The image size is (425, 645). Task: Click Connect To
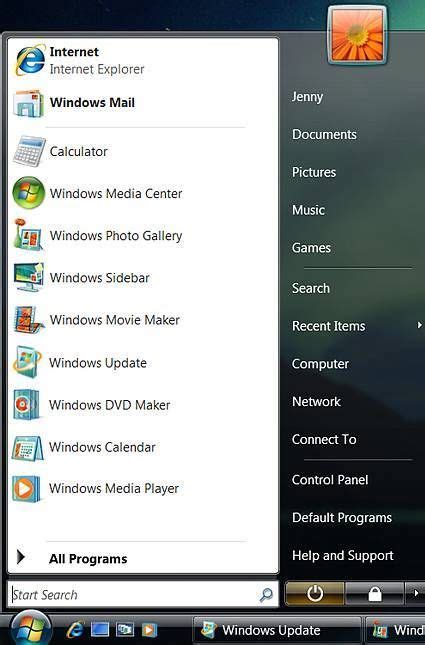point(324,440)
